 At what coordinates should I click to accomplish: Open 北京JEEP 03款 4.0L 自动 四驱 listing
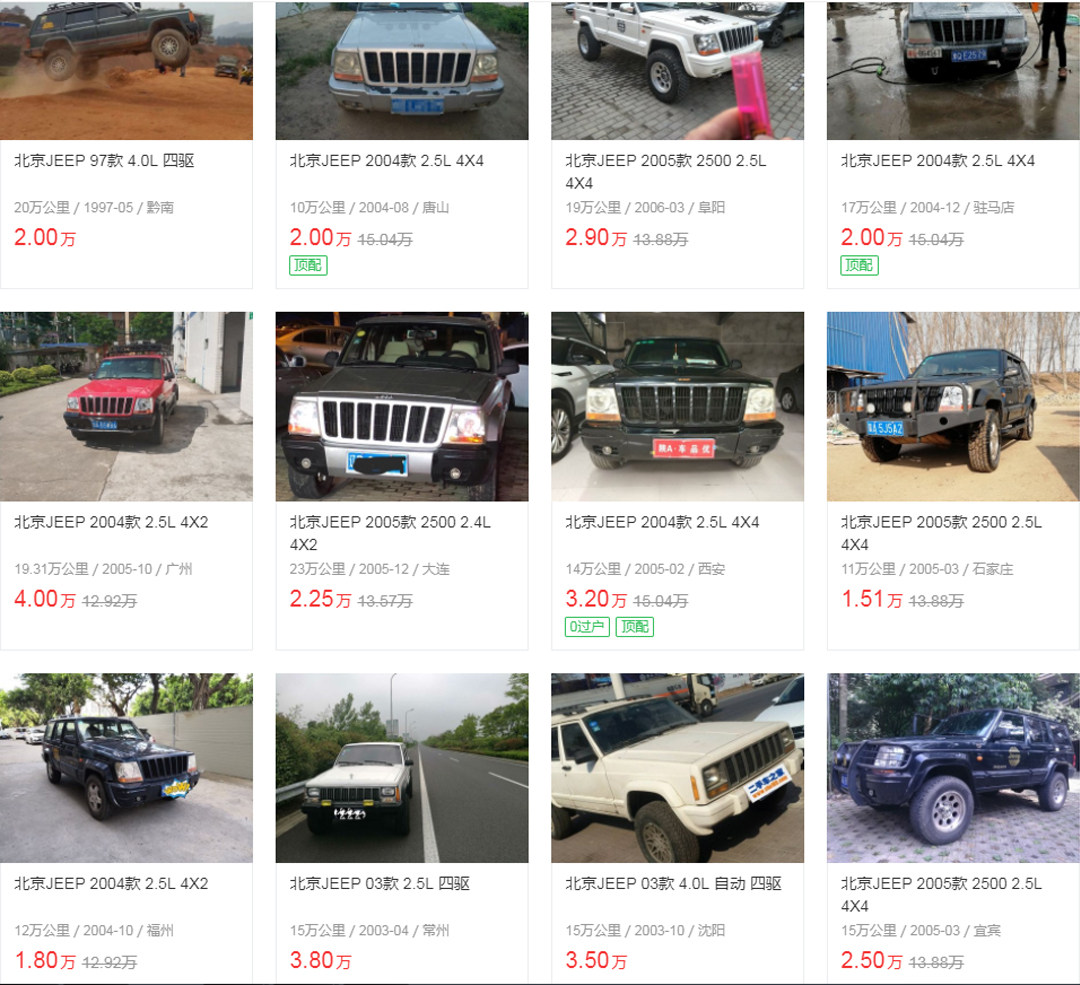(673, 884)
